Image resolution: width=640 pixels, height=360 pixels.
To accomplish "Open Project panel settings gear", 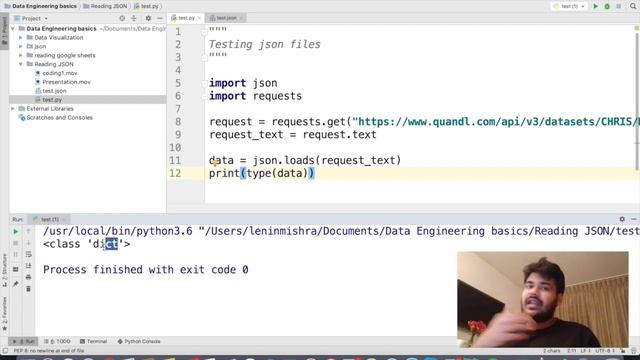I will (148, 18).
